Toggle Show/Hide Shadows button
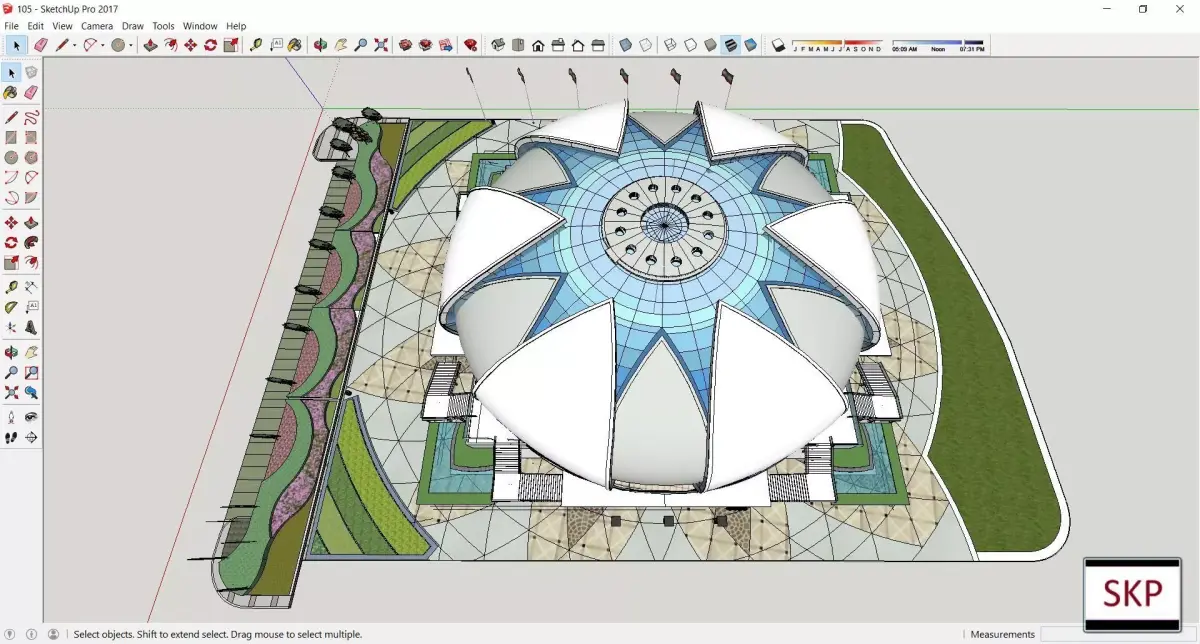 click(778, 45)
